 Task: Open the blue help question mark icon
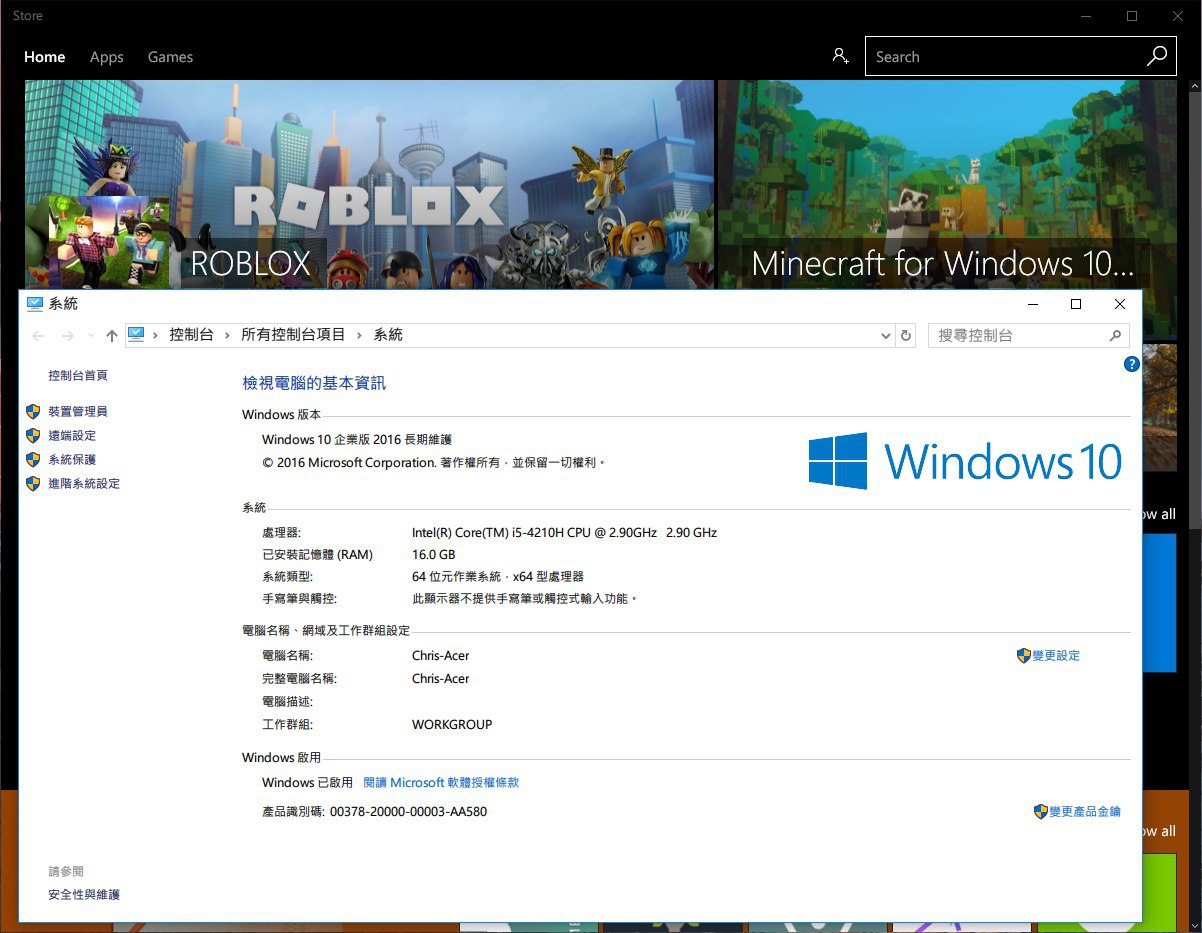click(x=1132, y=364)
